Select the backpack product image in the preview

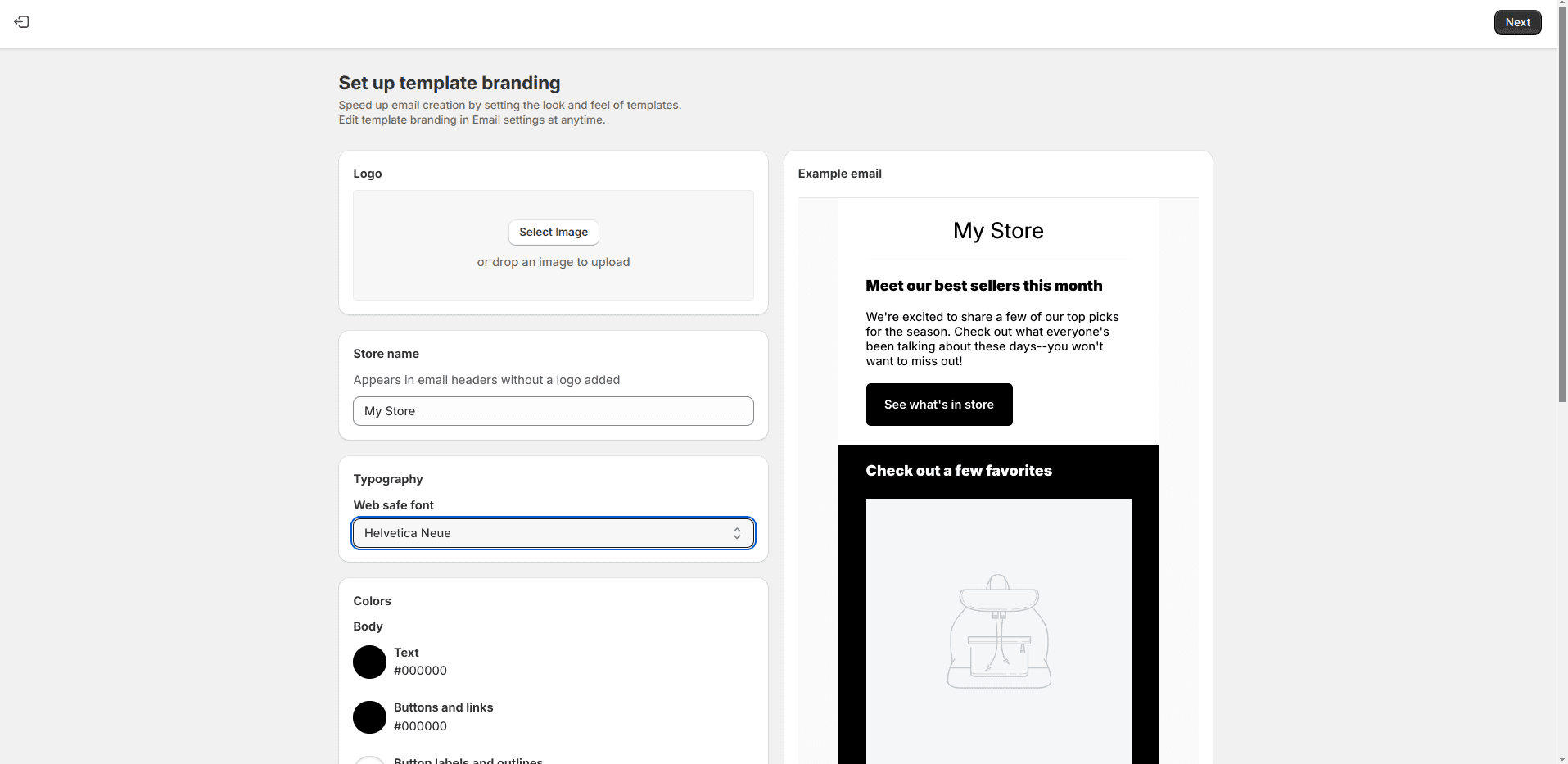[998, 632]
